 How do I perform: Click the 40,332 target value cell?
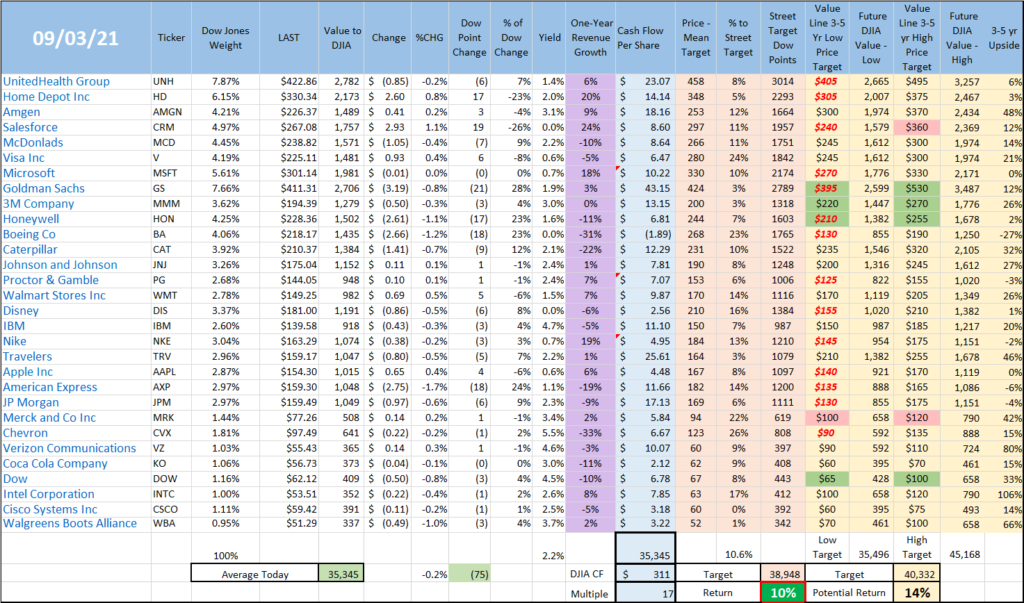pos(917,574)
